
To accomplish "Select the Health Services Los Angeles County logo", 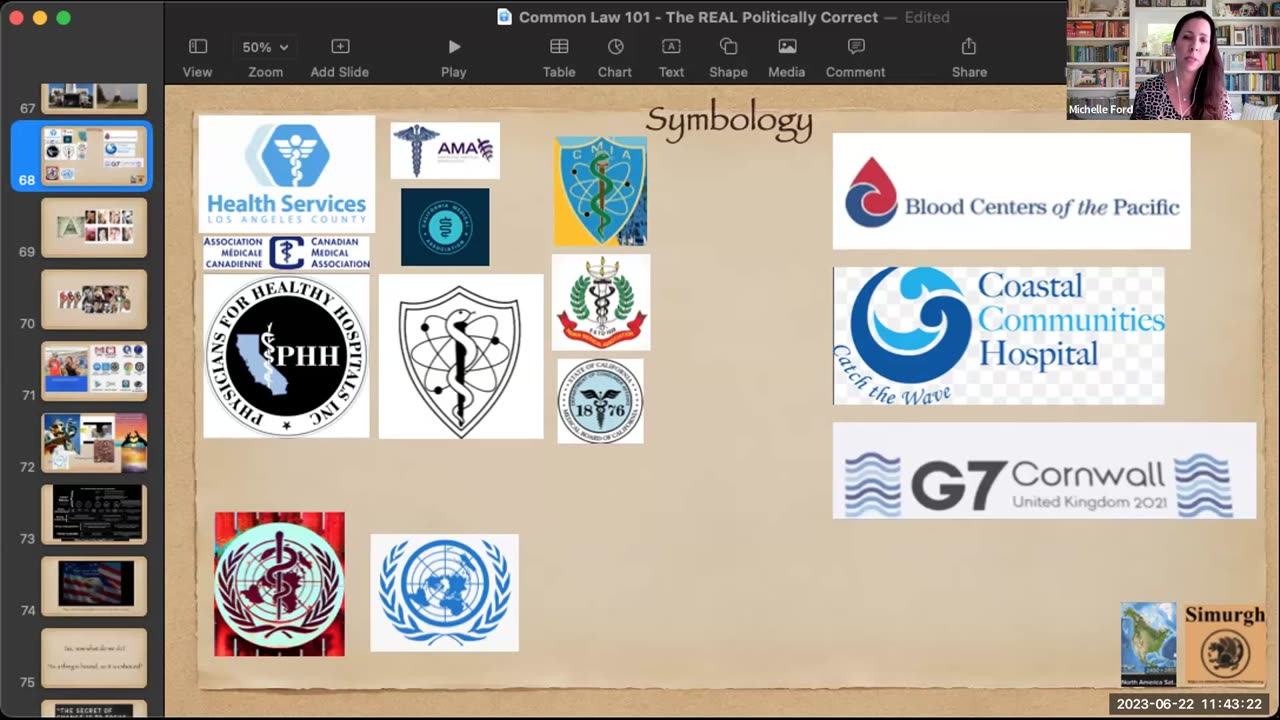I will (287, 175).
